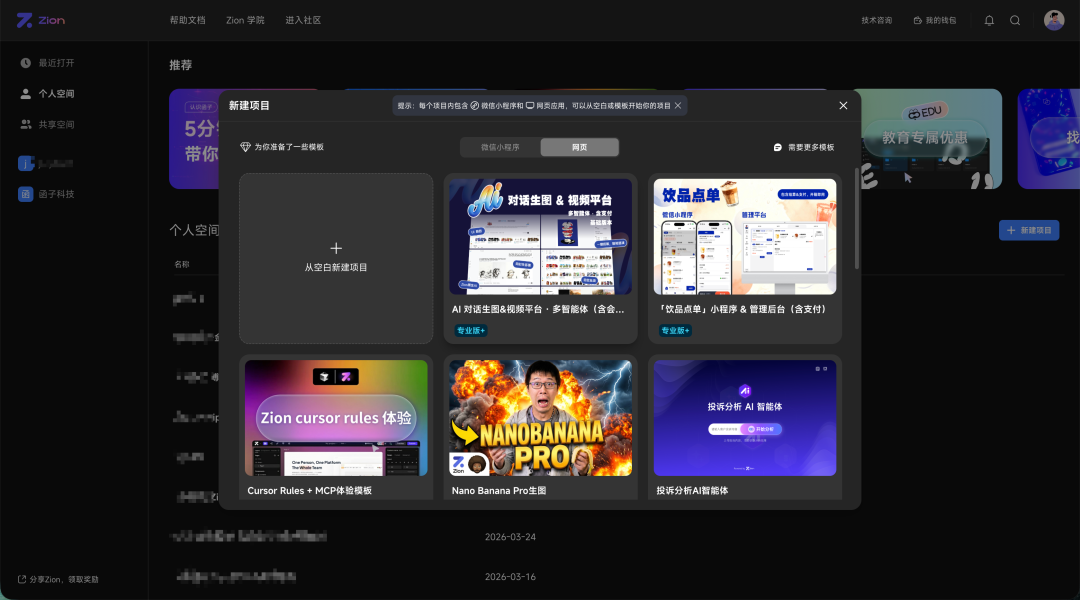Click the 技术咨询 link
1080x600 pixels.
pyautogui.click(x=876, y=21)
